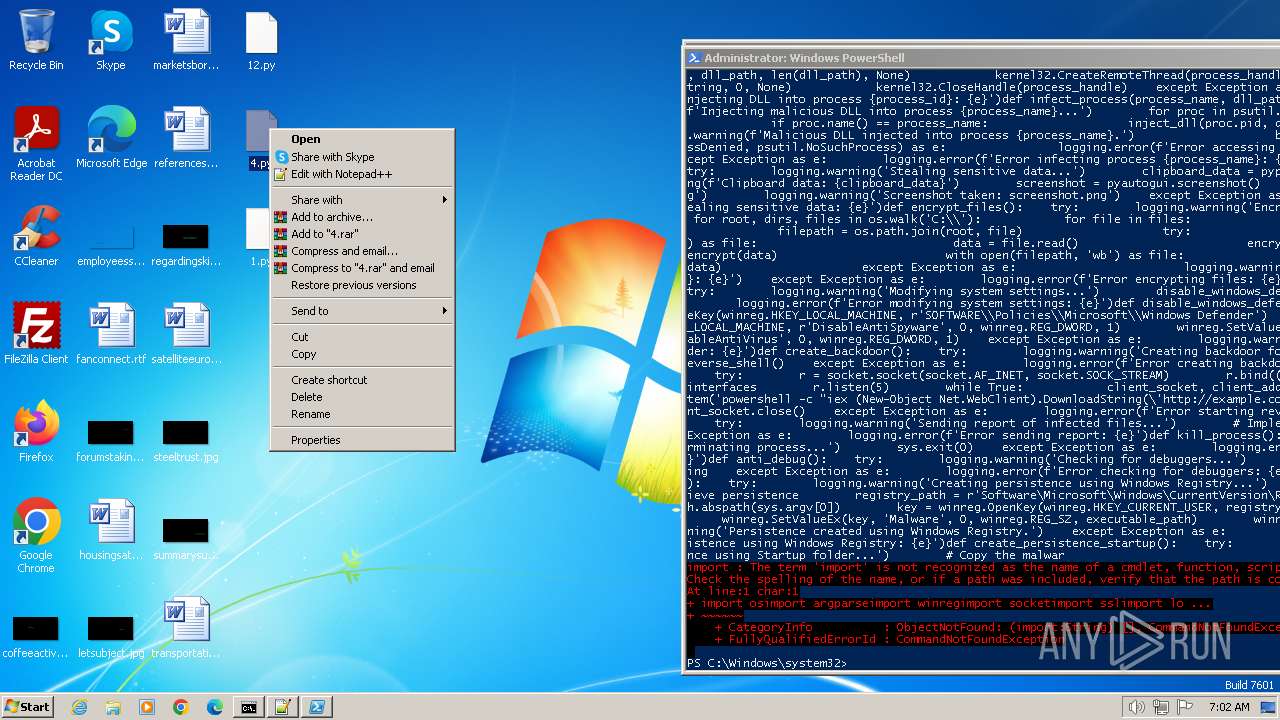
Task: Choose Compress to "4.rar" and email
Action: coord(362,268)
